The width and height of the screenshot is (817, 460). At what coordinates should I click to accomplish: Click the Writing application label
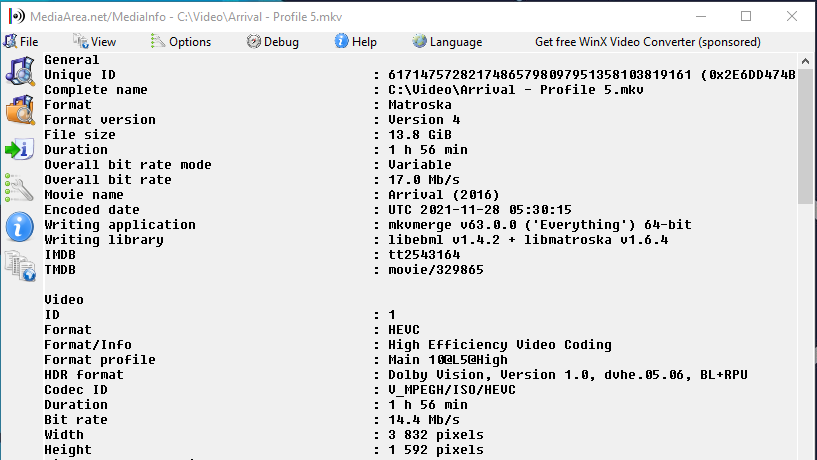[x=120, y=225]
